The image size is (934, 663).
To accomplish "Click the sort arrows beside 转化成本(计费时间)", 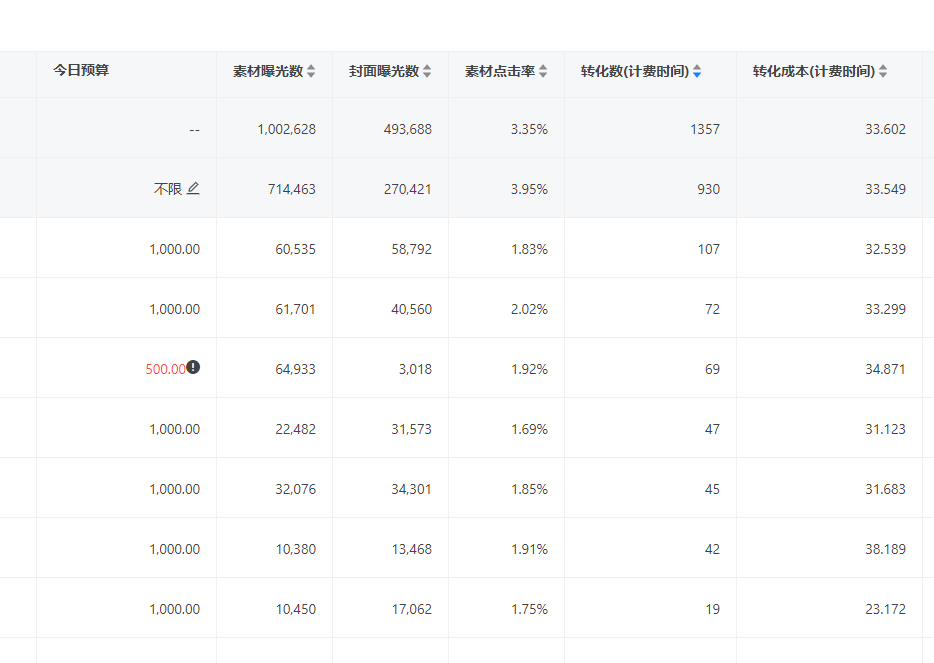I will click(883, 72).
